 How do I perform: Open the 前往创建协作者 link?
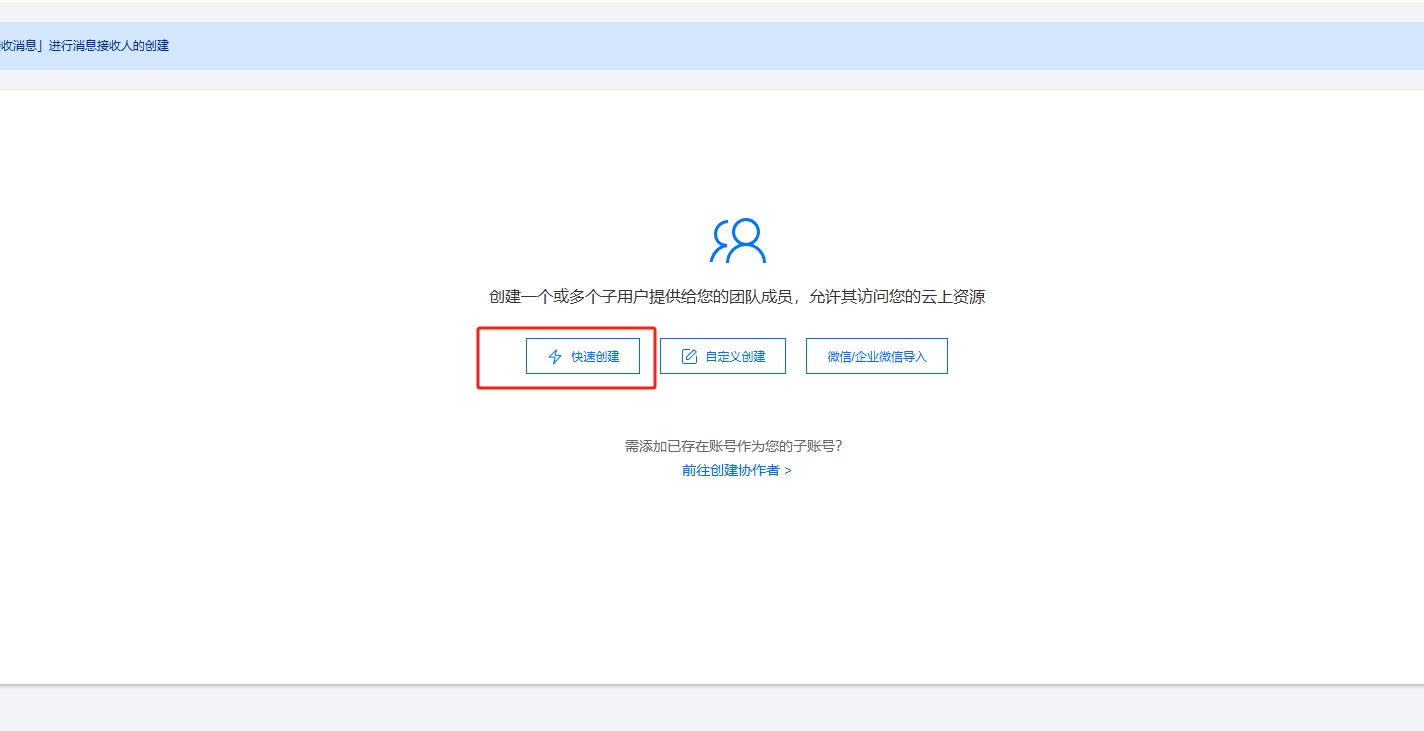(737, 470)
